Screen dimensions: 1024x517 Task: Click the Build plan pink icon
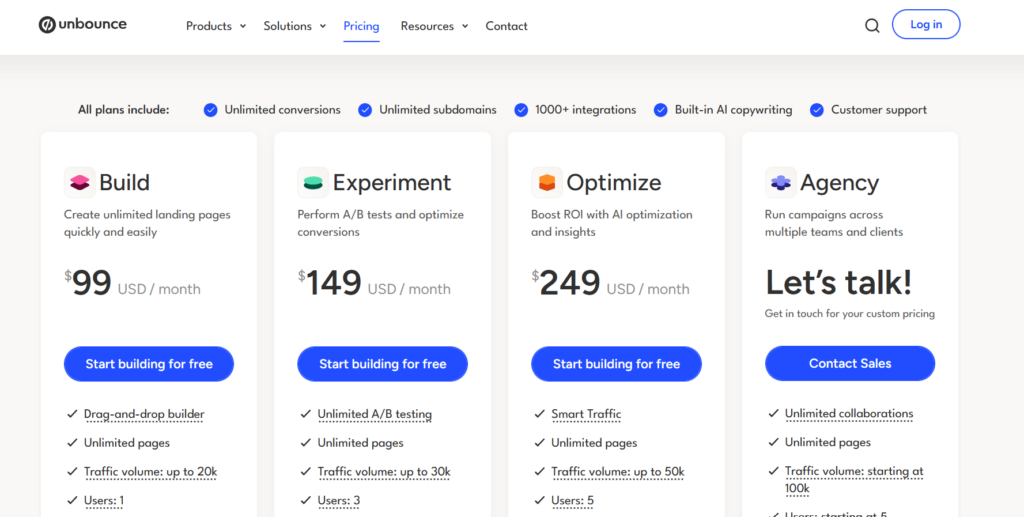point(79,182)
